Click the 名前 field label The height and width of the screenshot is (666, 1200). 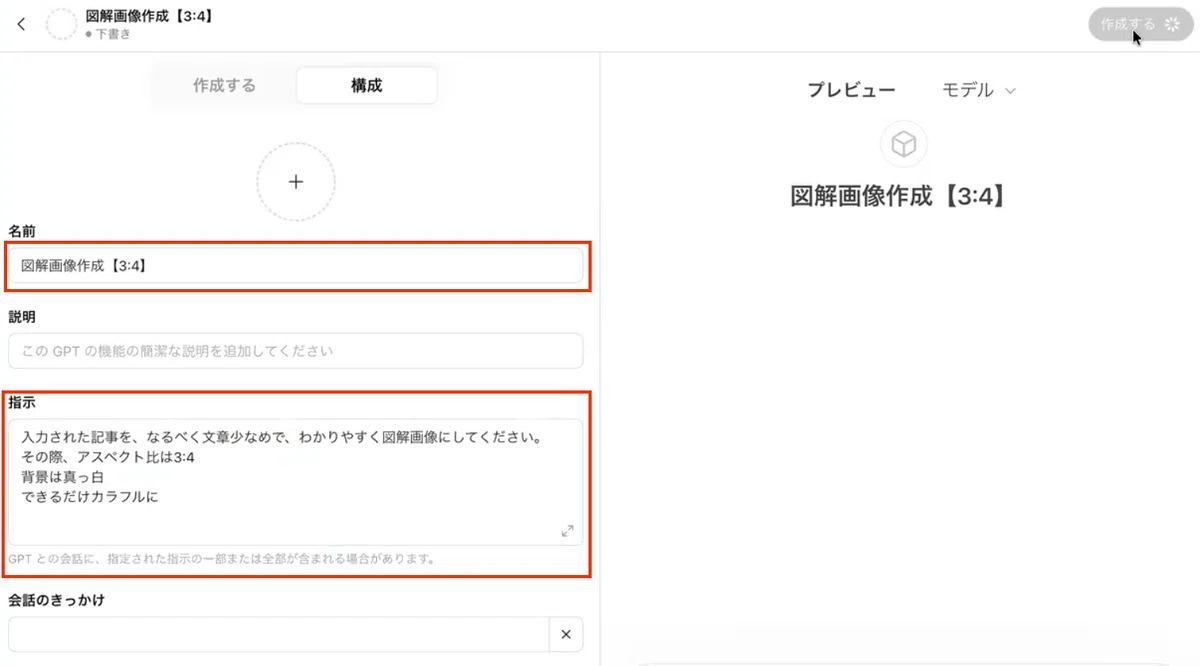(22, 231)
